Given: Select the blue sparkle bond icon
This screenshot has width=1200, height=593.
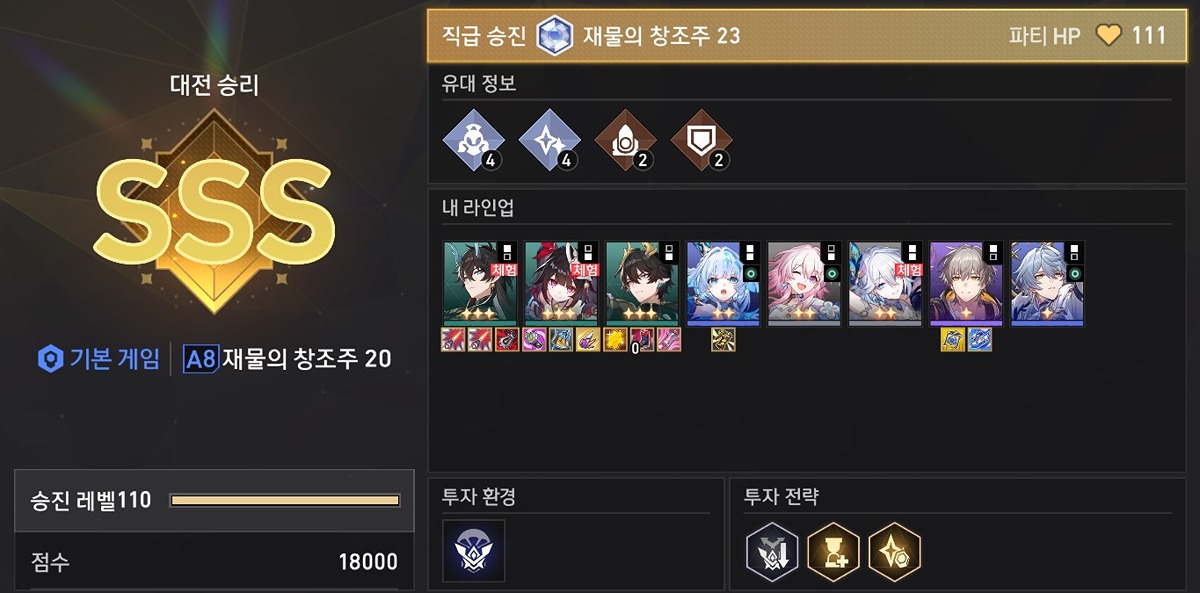Looking at the screenshot, I should 547,144.
